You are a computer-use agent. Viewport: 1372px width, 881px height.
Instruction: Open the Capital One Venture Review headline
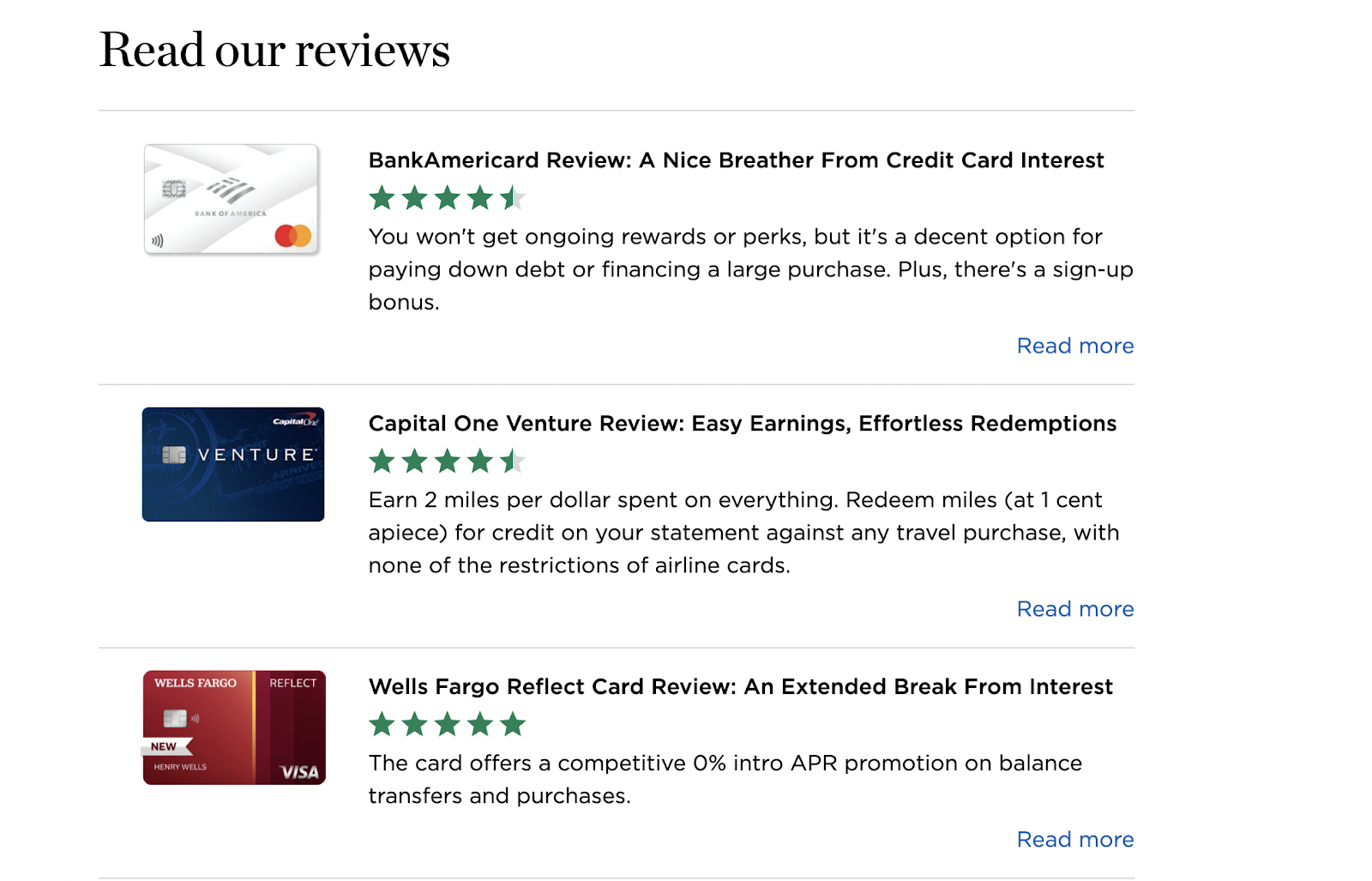click(x=743, y=424)
